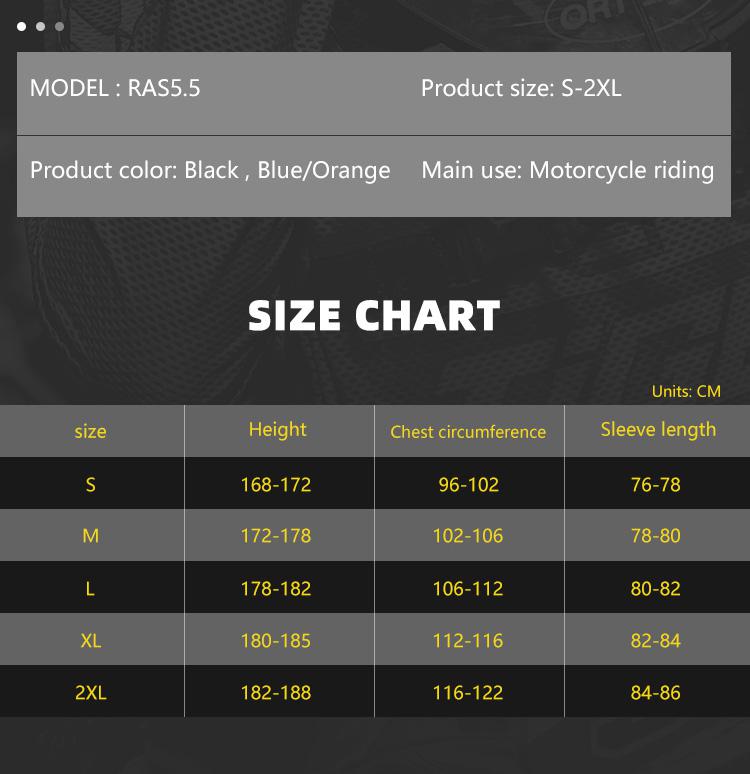This screenshot has width=750, height=774.
Task: Click the Chest circumference column header
Action: pos(468,432)
